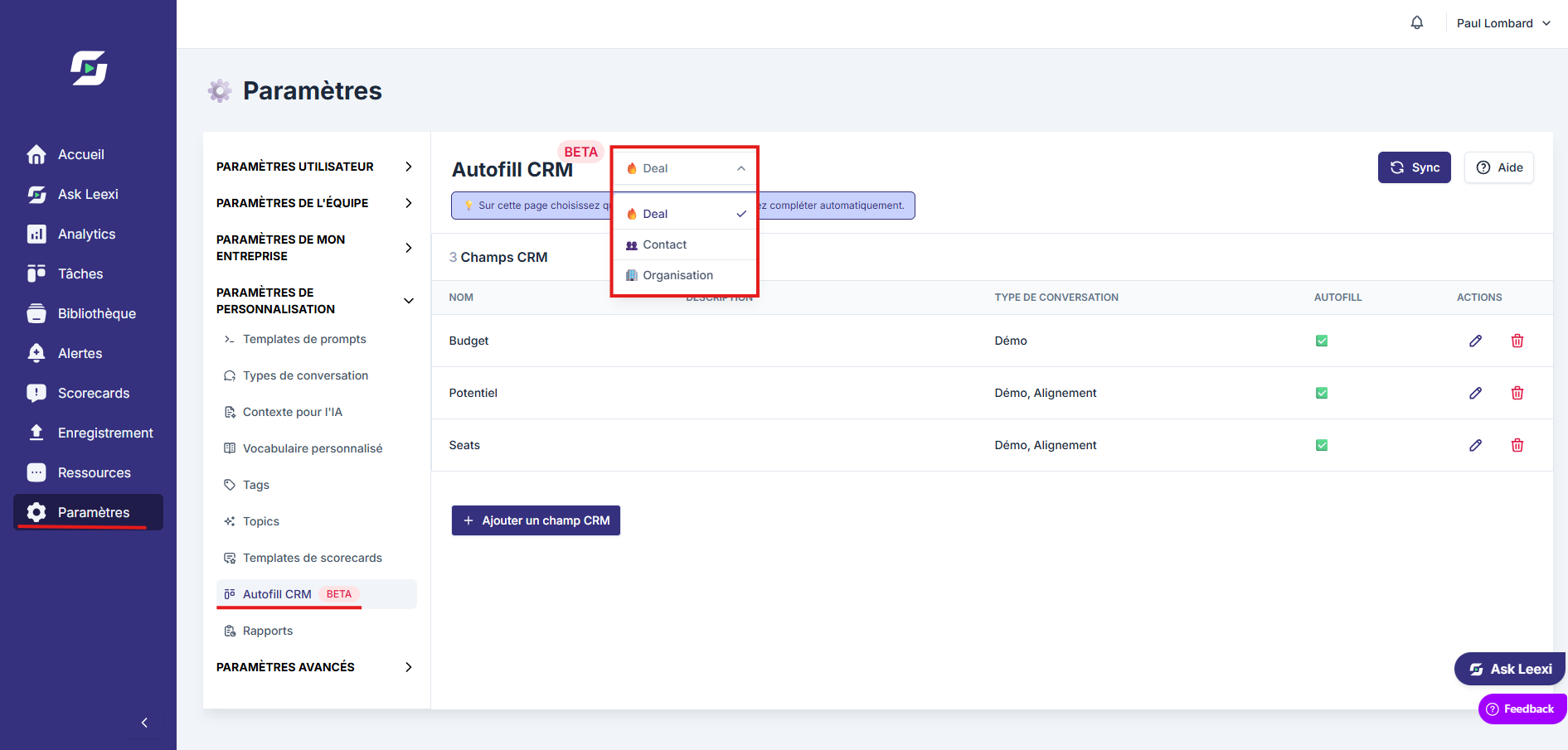1568x750 pixels.
Task: Go to Accueil home page
Action: (x=88, y=154)
